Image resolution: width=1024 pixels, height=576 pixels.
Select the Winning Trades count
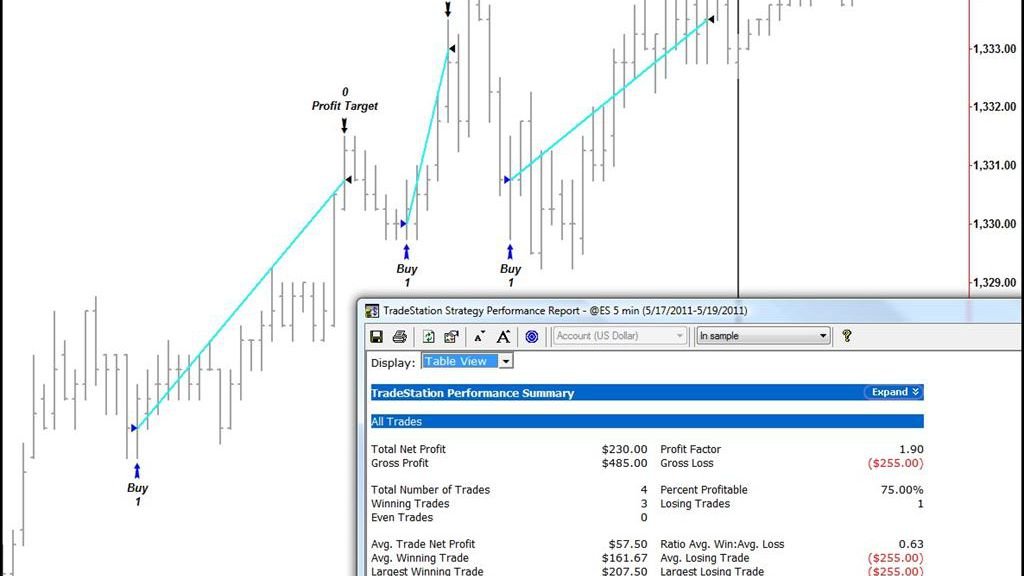[644, 504]
